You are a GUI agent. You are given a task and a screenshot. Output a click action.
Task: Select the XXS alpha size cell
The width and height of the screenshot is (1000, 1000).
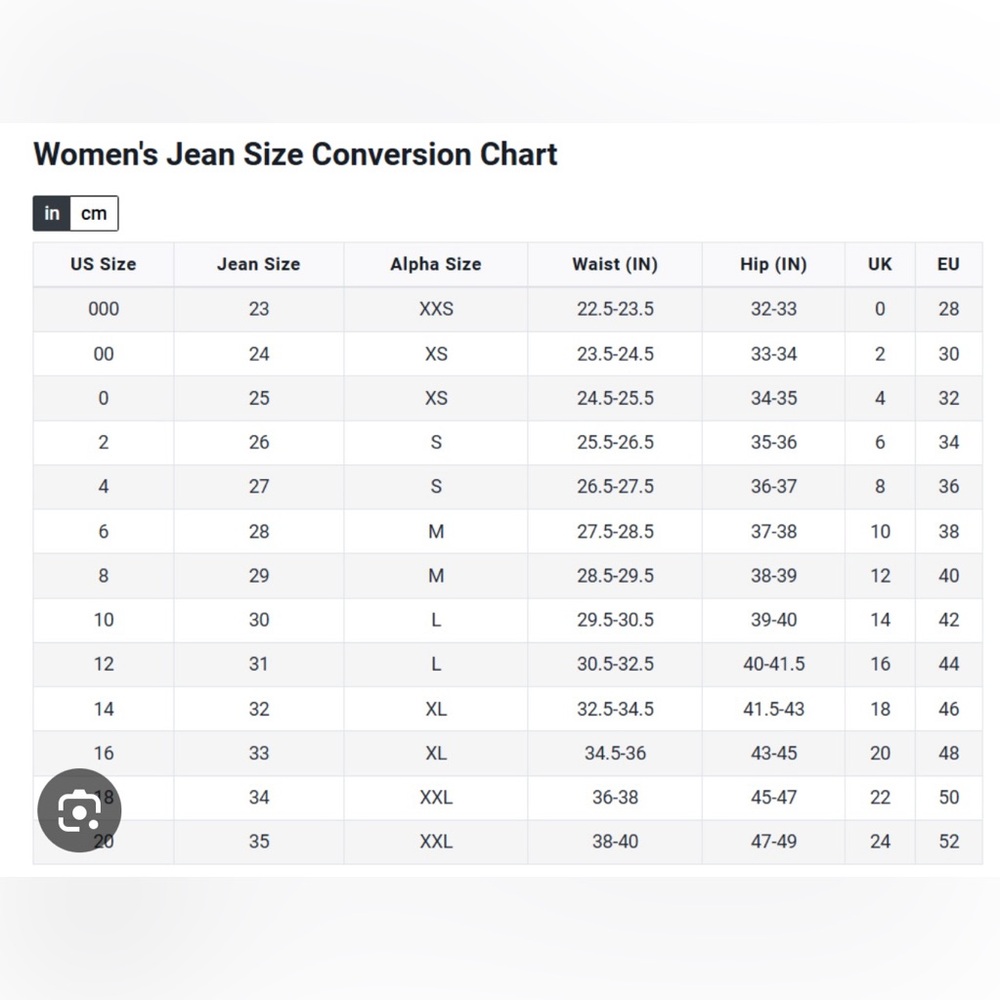point(436,309)
